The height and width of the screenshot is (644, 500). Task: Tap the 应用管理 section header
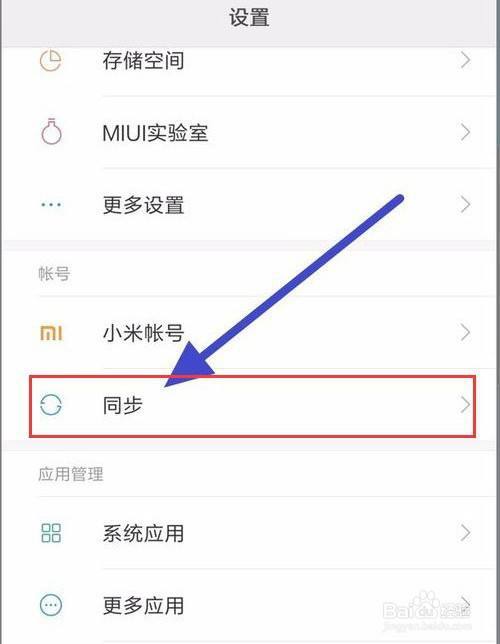[x=71, y=474]
